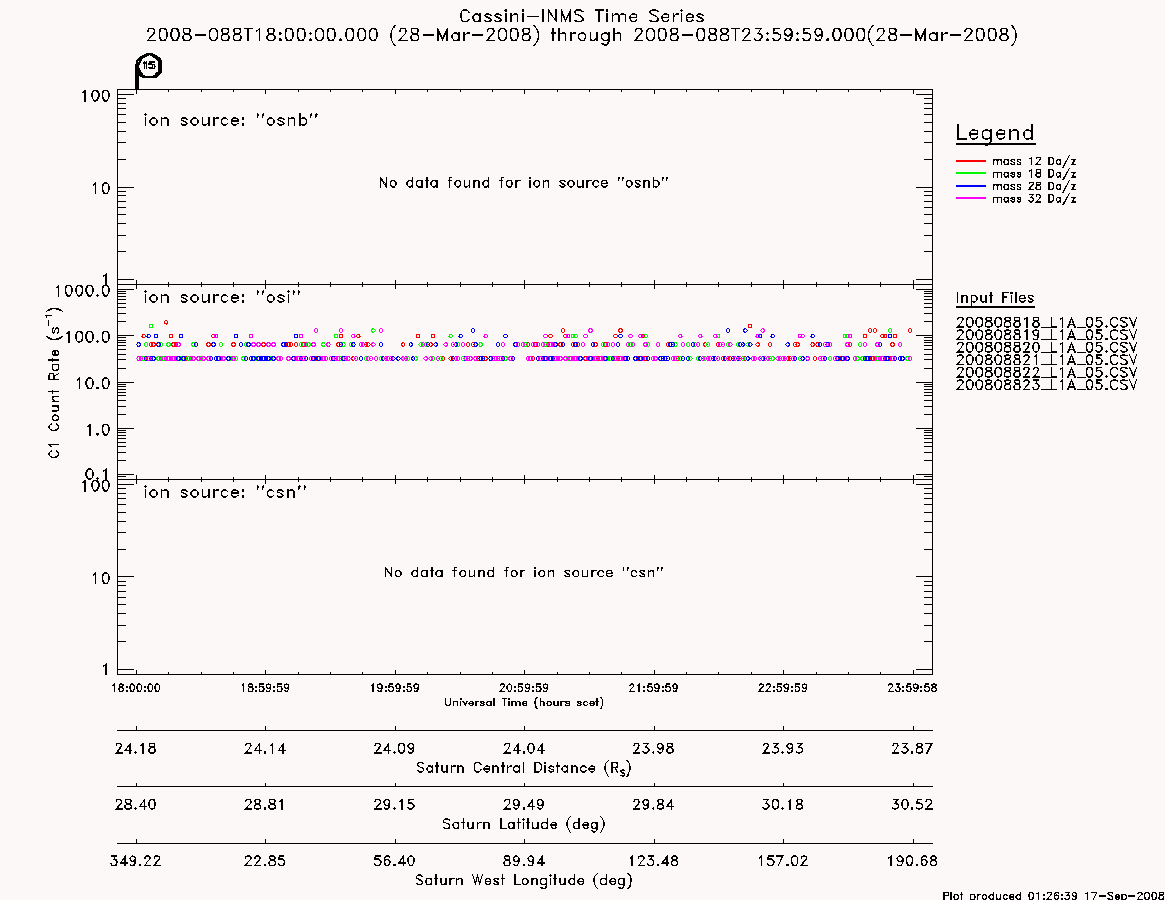
Task: Click the magenta mass 32 legend line
Action: click(x=970, y=198)
